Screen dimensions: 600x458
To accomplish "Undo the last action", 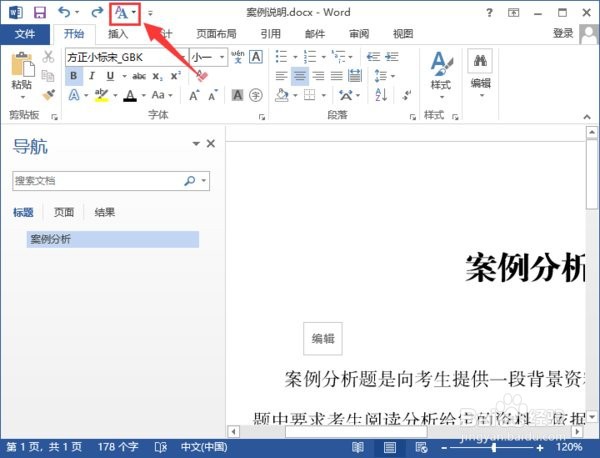I will click(x=64, y=12).
